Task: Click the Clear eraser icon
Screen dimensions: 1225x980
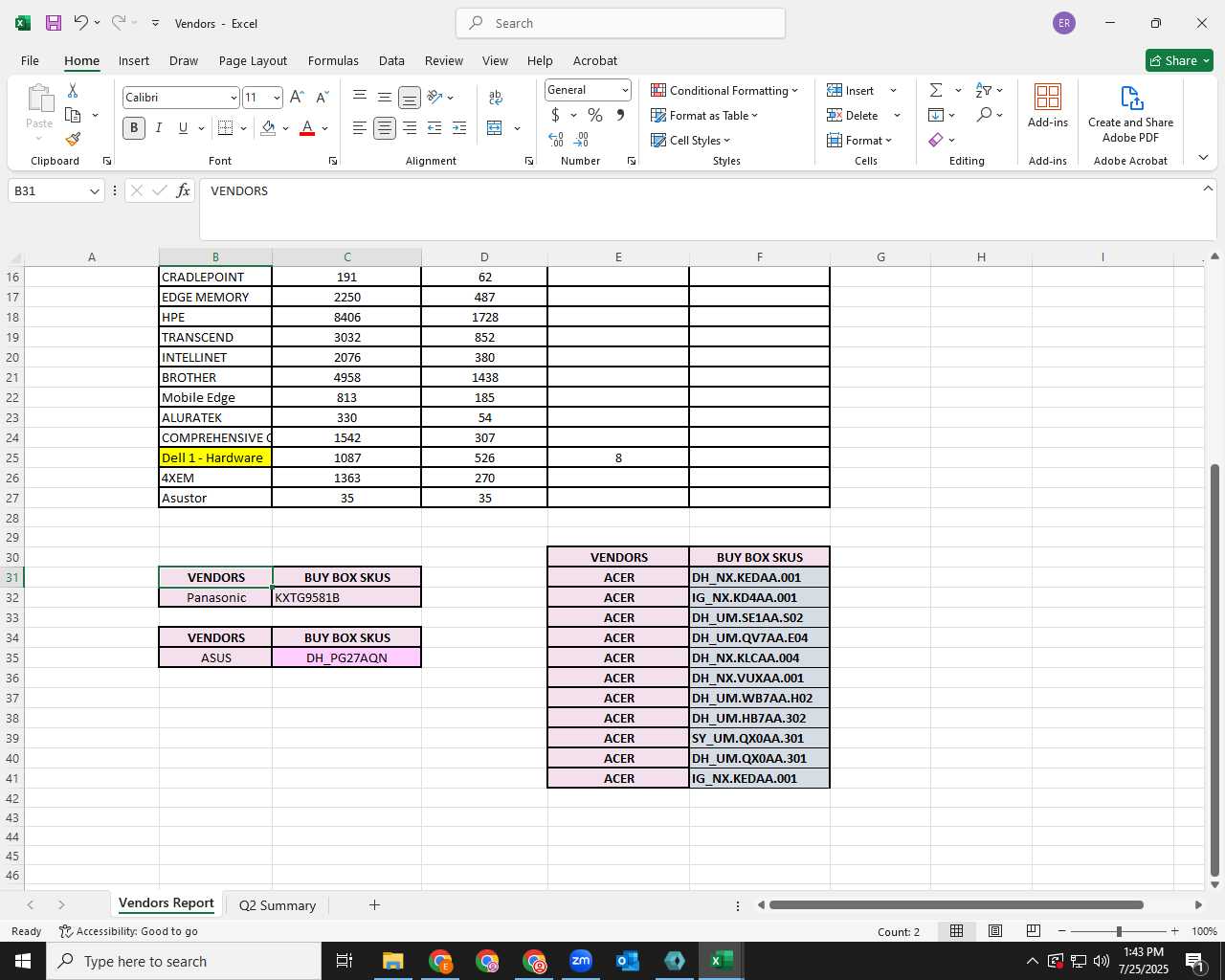Action: (936, 140)
